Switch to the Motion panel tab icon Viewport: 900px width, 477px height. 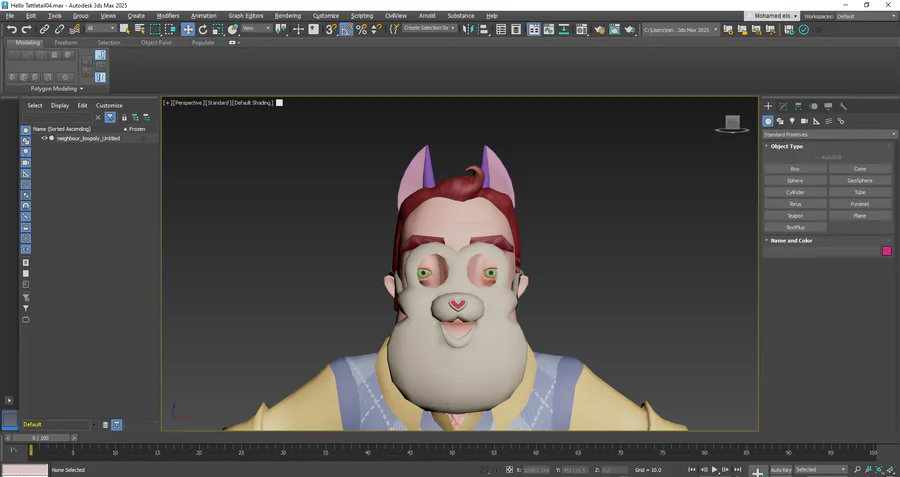[x=813, y=106]
